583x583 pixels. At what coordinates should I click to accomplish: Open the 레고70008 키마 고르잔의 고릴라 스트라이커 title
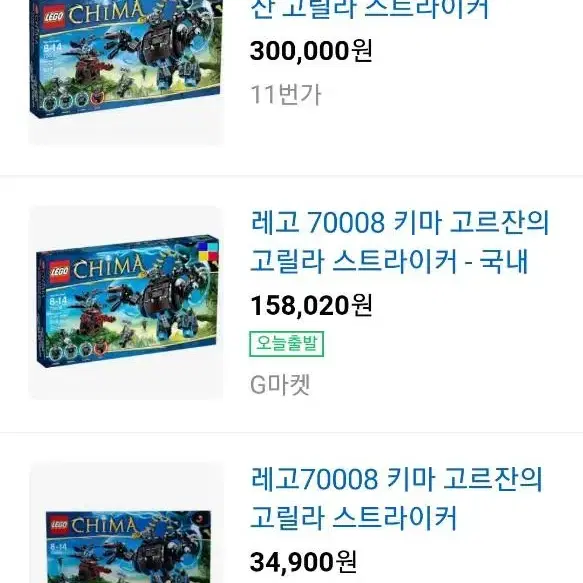click(396, 498)
